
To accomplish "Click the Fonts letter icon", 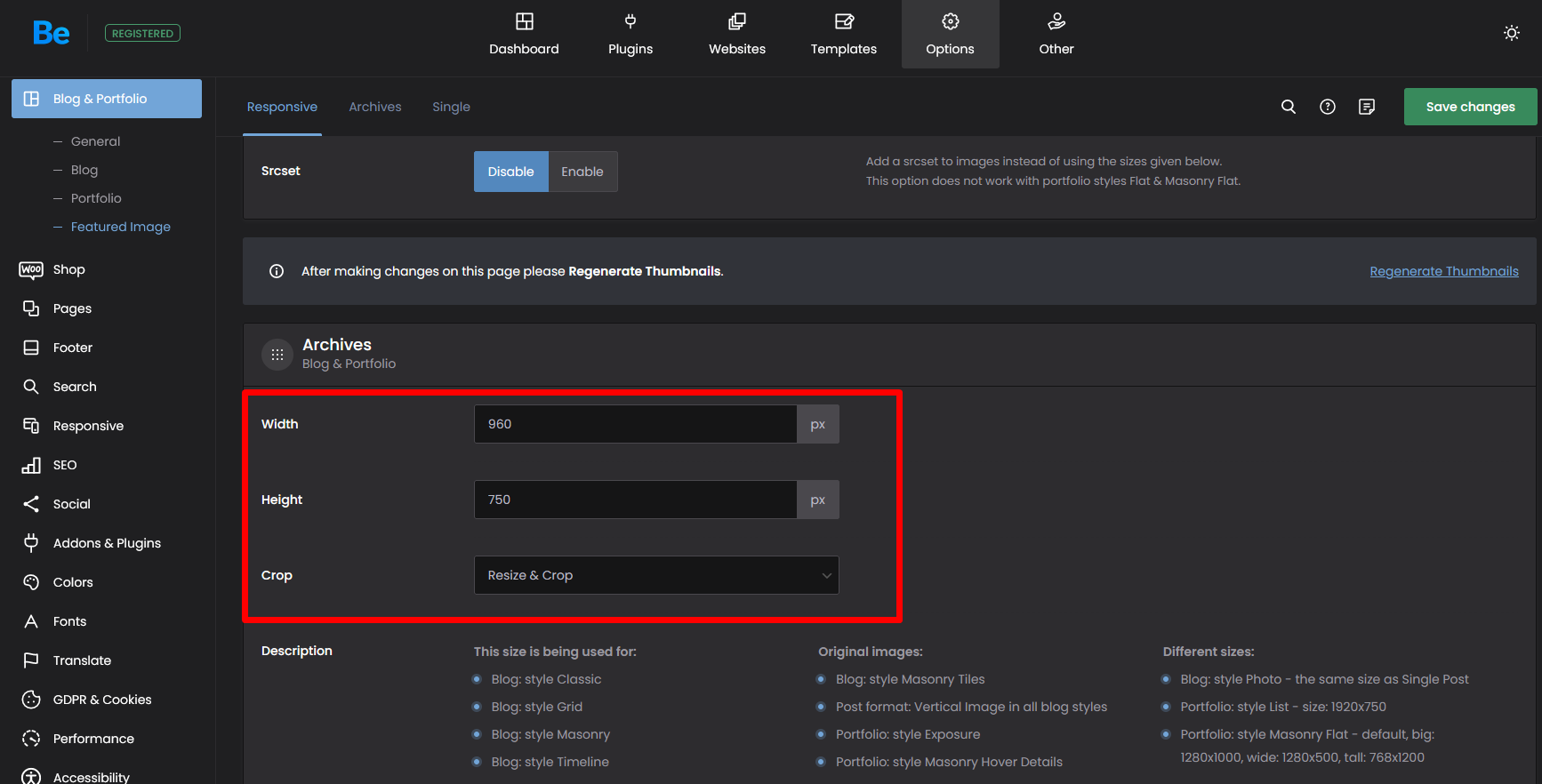I will pyautogui.click(x=31, y=621).
